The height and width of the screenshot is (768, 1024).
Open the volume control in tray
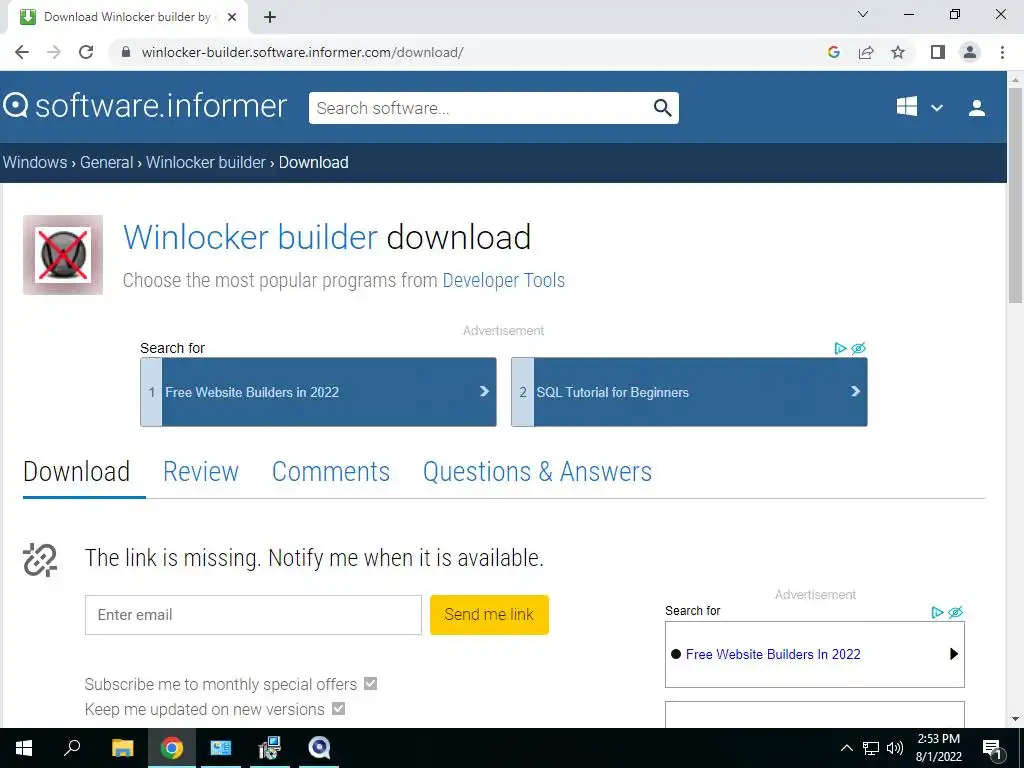(895, 748)
